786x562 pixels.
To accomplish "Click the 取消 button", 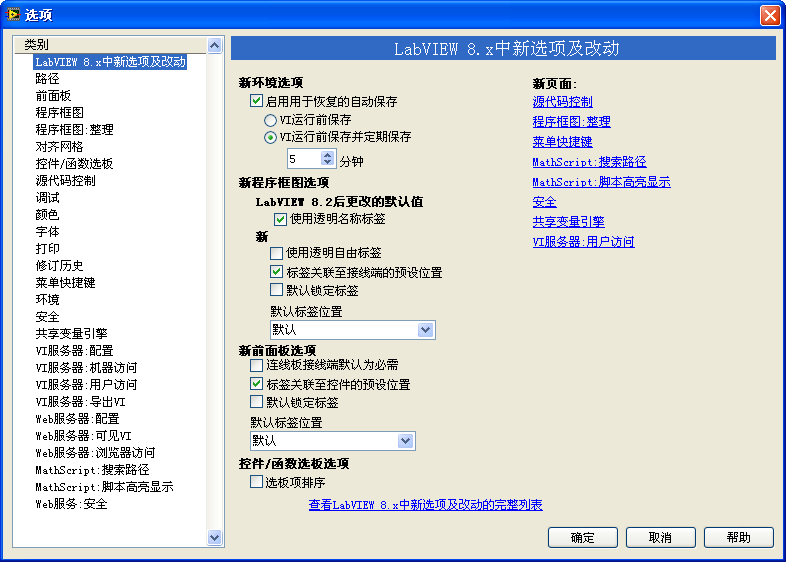I will pos(661,537).
